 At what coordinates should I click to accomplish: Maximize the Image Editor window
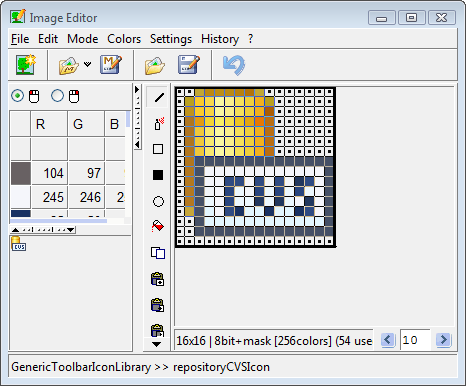coord(412,18)
